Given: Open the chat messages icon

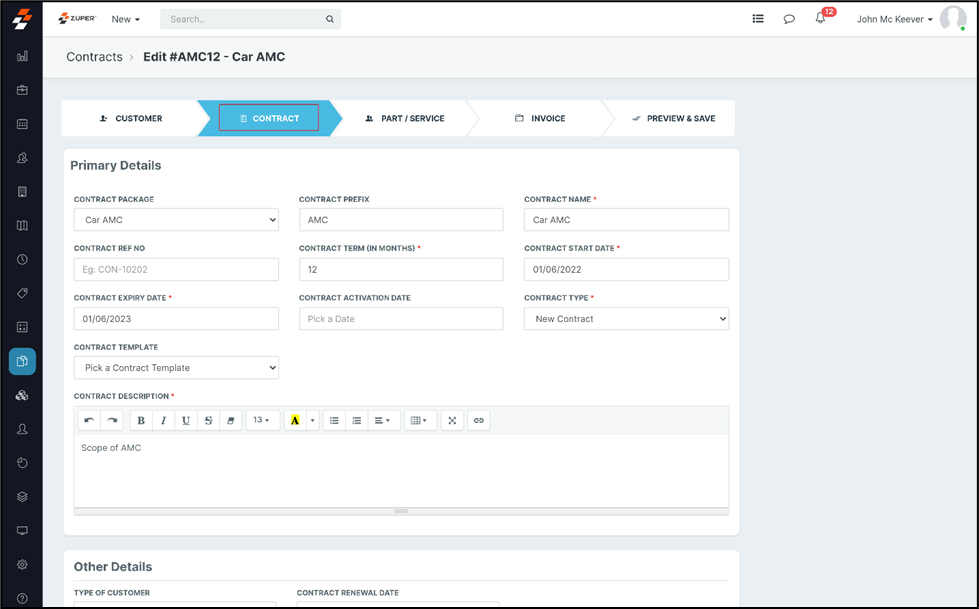Looking at the screenshot, I should pyautogui.click(x=789, y=19).
